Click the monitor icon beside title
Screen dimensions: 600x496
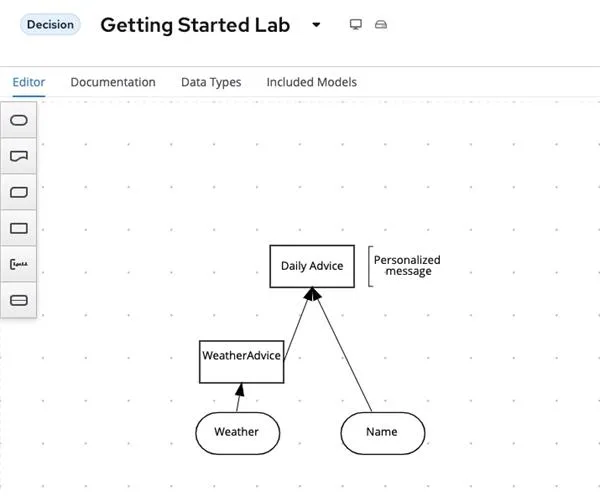(x=356, y=25)
